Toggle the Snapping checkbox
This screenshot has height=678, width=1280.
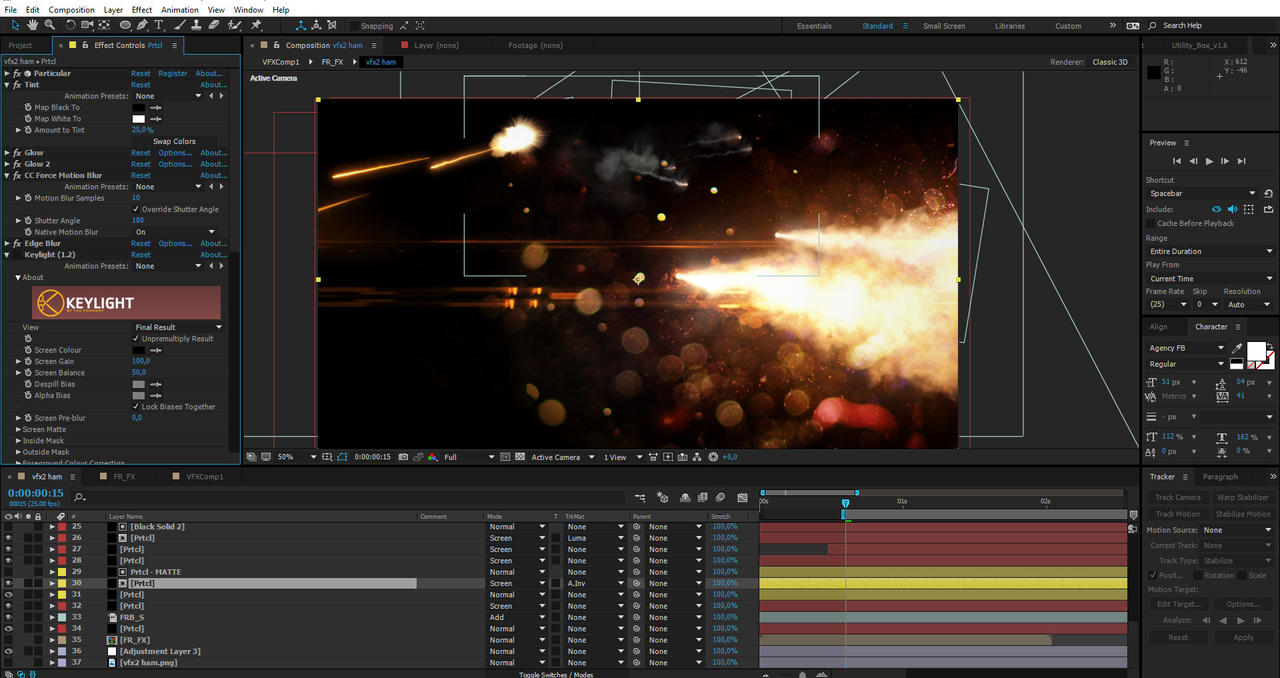(x=355, y=26)
